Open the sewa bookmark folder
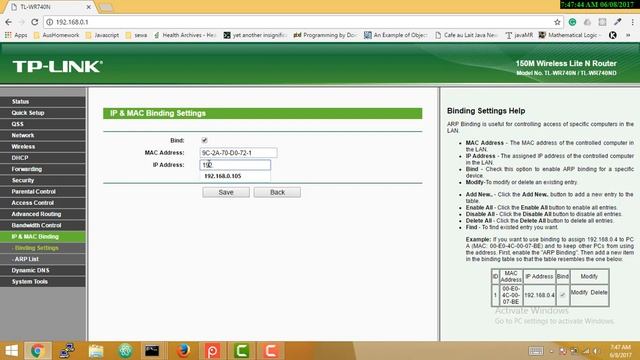Screen dimensions: 640x360 point(136,36)
